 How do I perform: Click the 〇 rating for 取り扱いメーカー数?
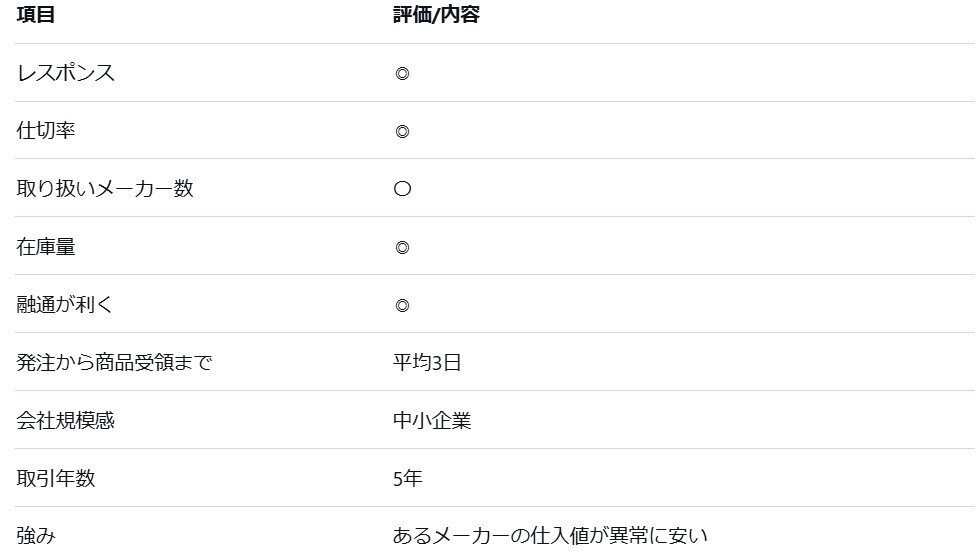402,189
